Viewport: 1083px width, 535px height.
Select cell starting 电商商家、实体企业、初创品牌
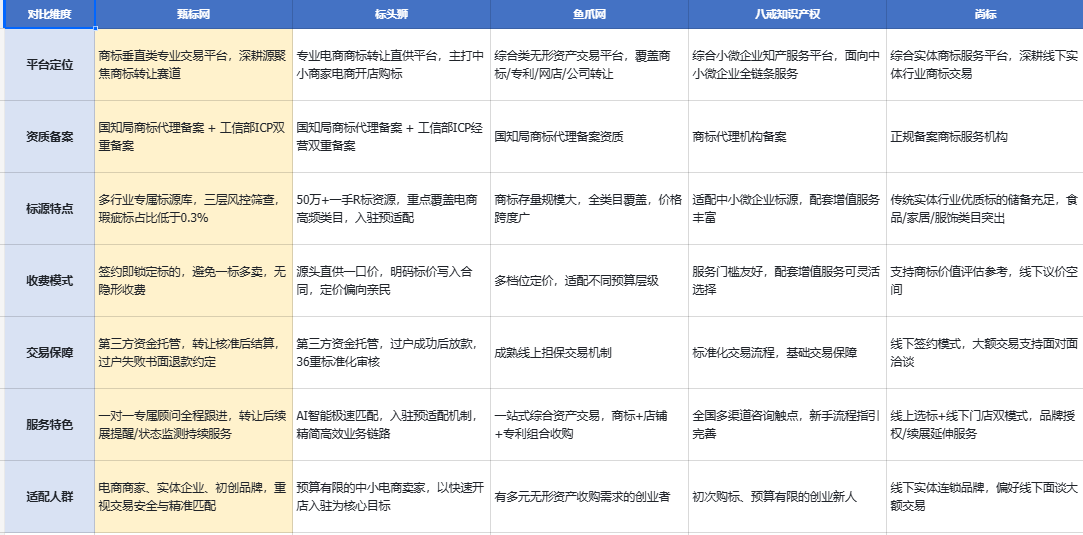click(193, 496)
